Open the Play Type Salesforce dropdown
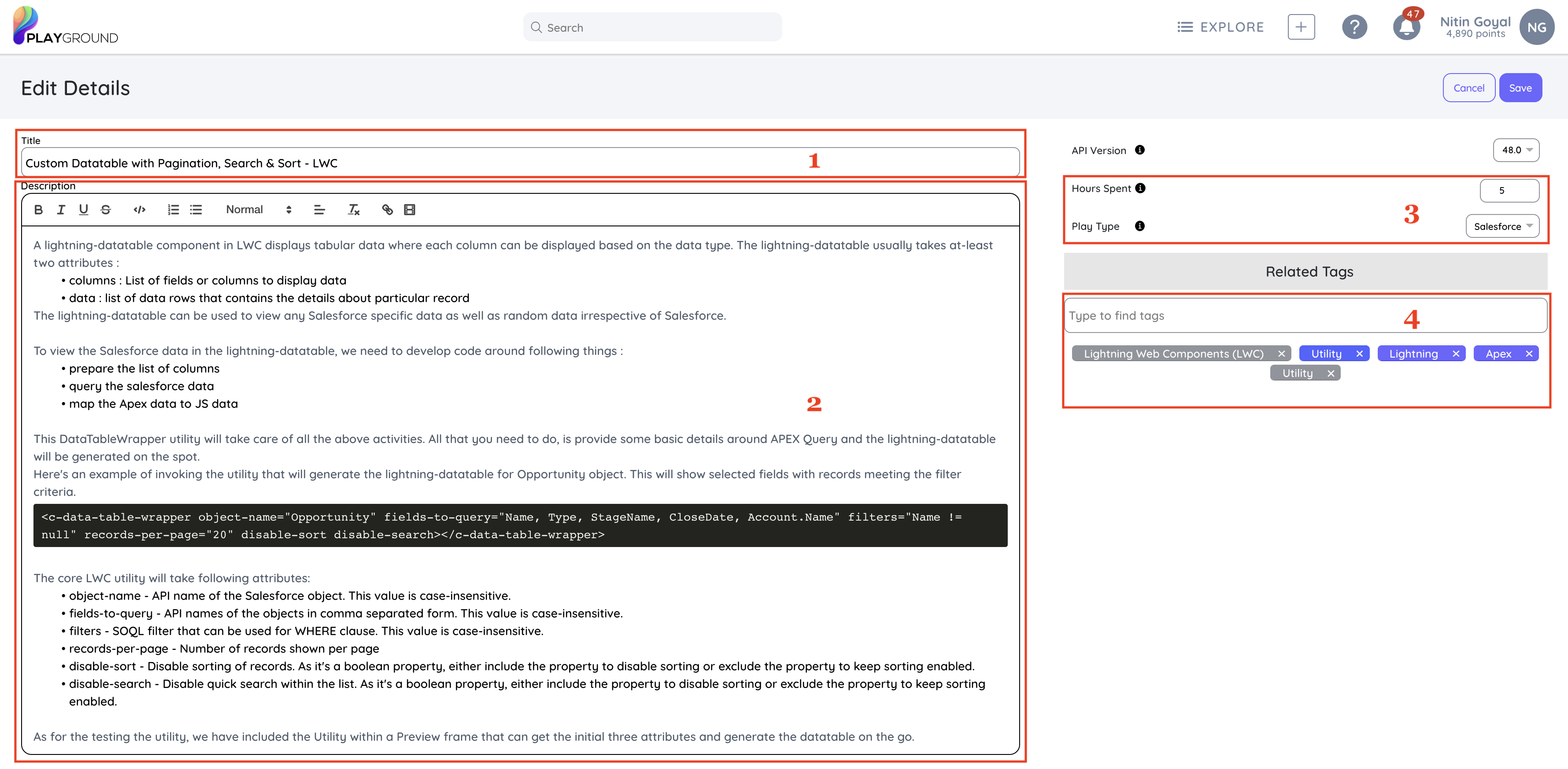1568x769 pixels. click(x=1503, y=226)
